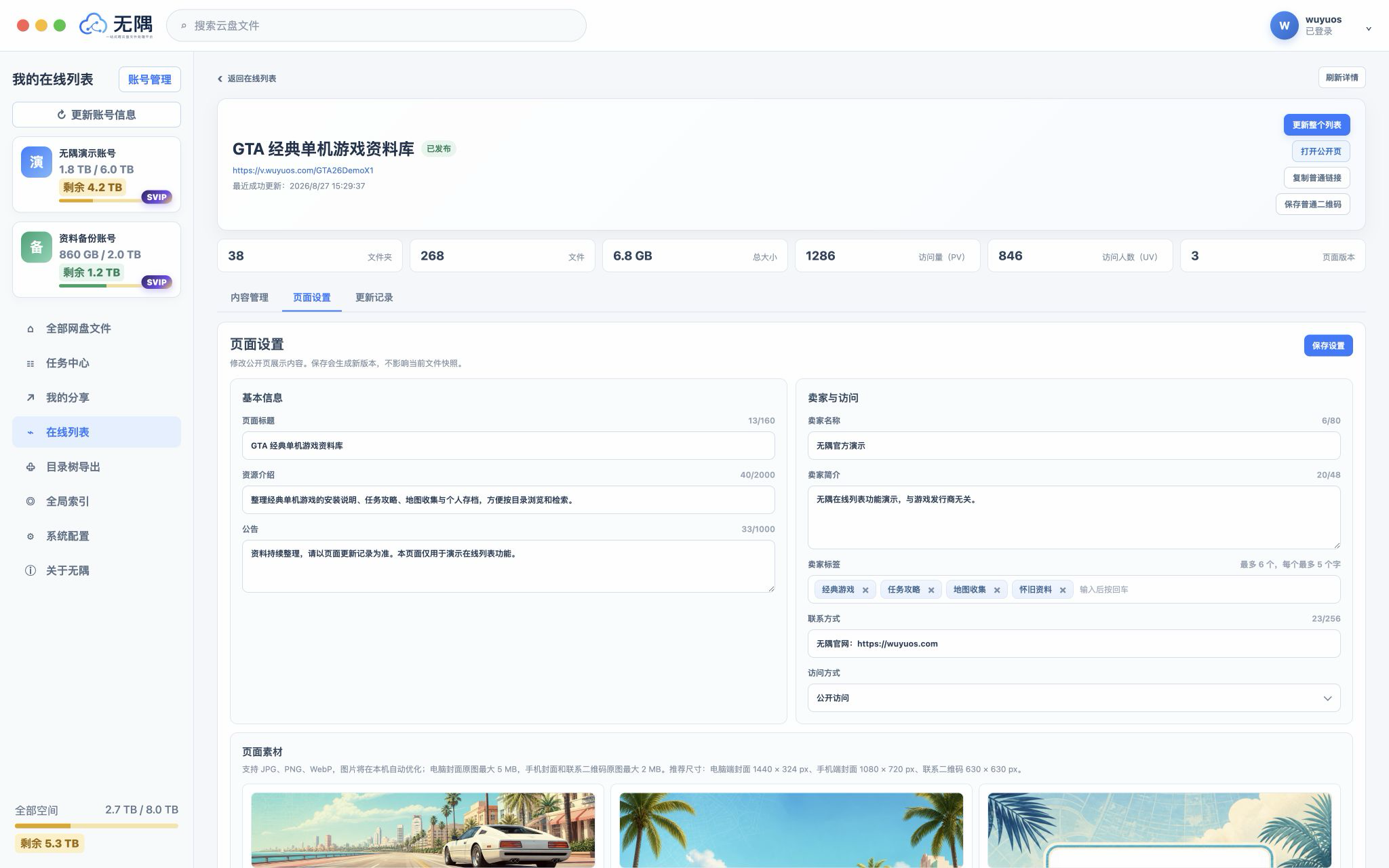
Task: Open the 无隅演示账号 avatar icon
Action: pos(37,162)
